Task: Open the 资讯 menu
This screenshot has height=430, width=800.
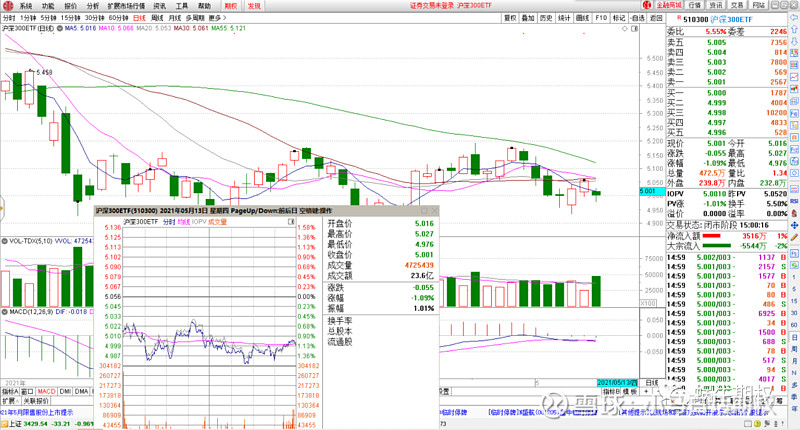Action: (160, 6)
